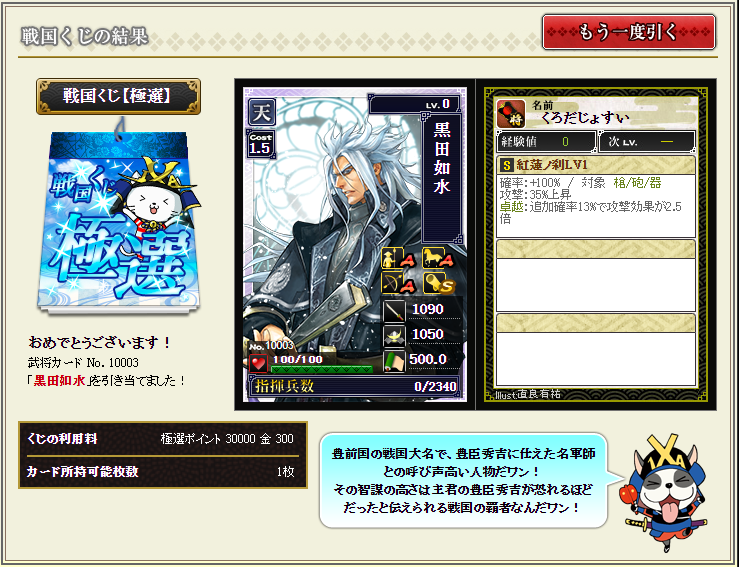Click the もう一度引く draw again button

coord(629,32)
